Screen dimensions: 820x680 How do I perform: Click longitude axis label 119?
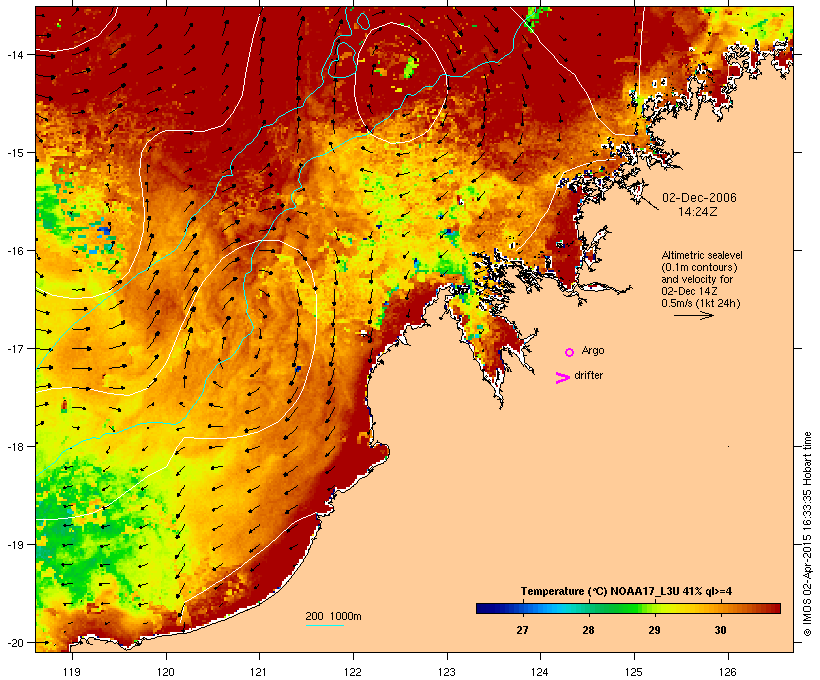pos(72,672)
